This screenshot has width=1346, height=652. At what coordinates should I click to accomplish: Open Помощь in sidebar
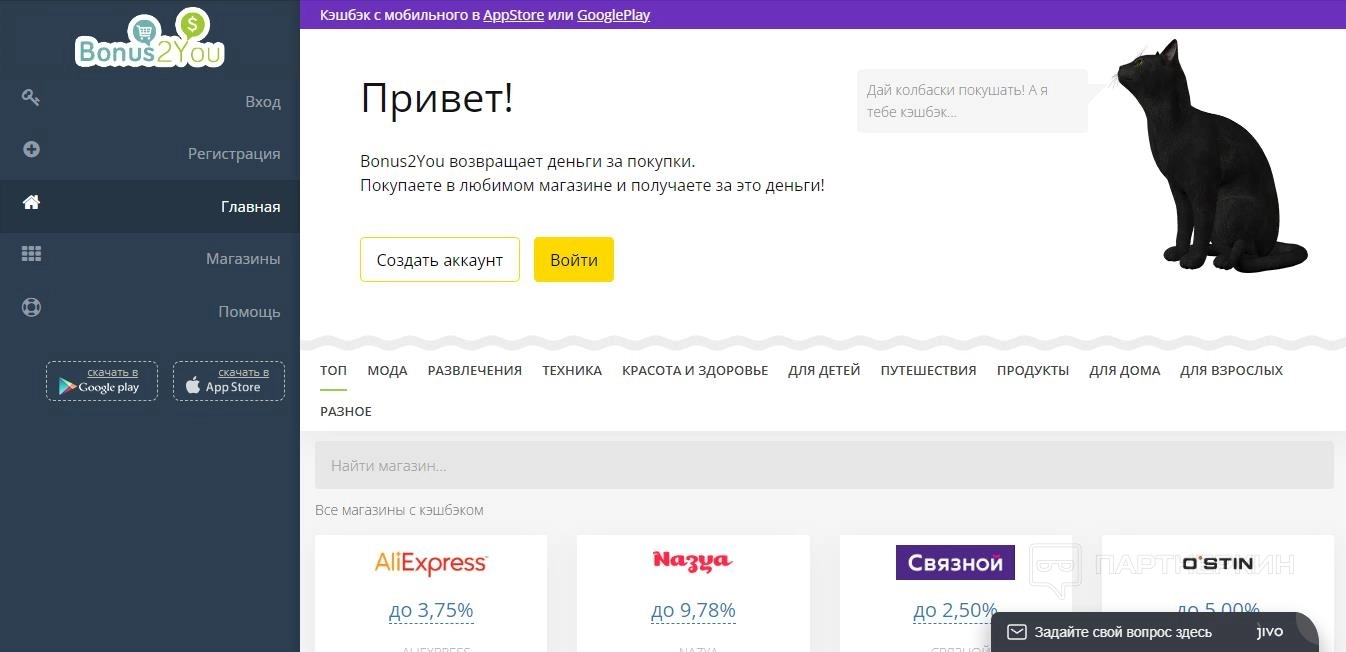tap(150, 312)
